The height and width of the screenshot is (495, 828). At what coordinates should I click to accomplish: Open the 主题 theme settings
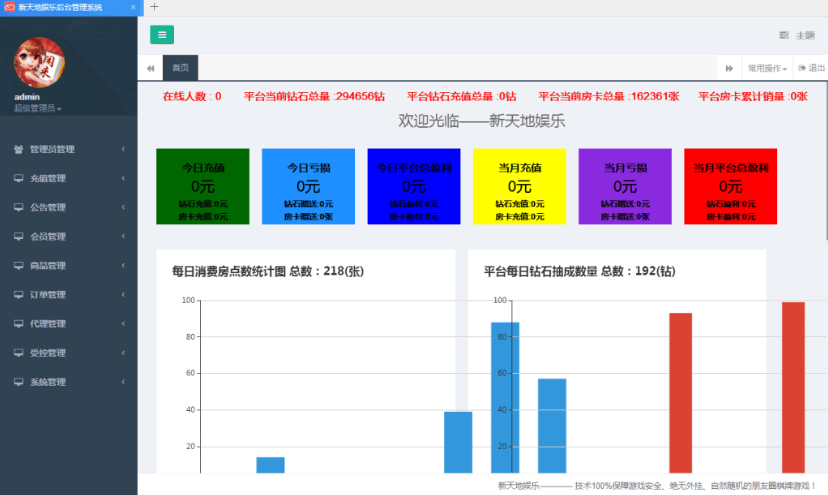coord(797,35)
